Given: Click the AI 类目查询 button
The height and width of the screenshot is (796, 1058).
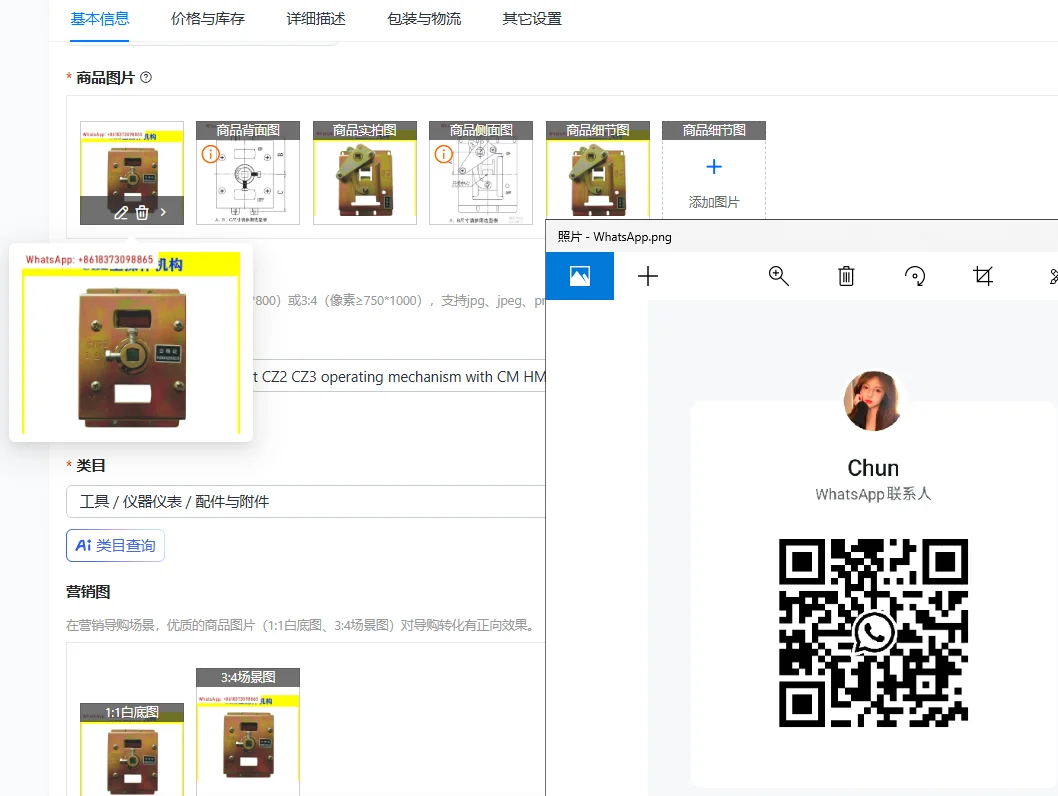Looking at the screenshot, I should [115, 546].
